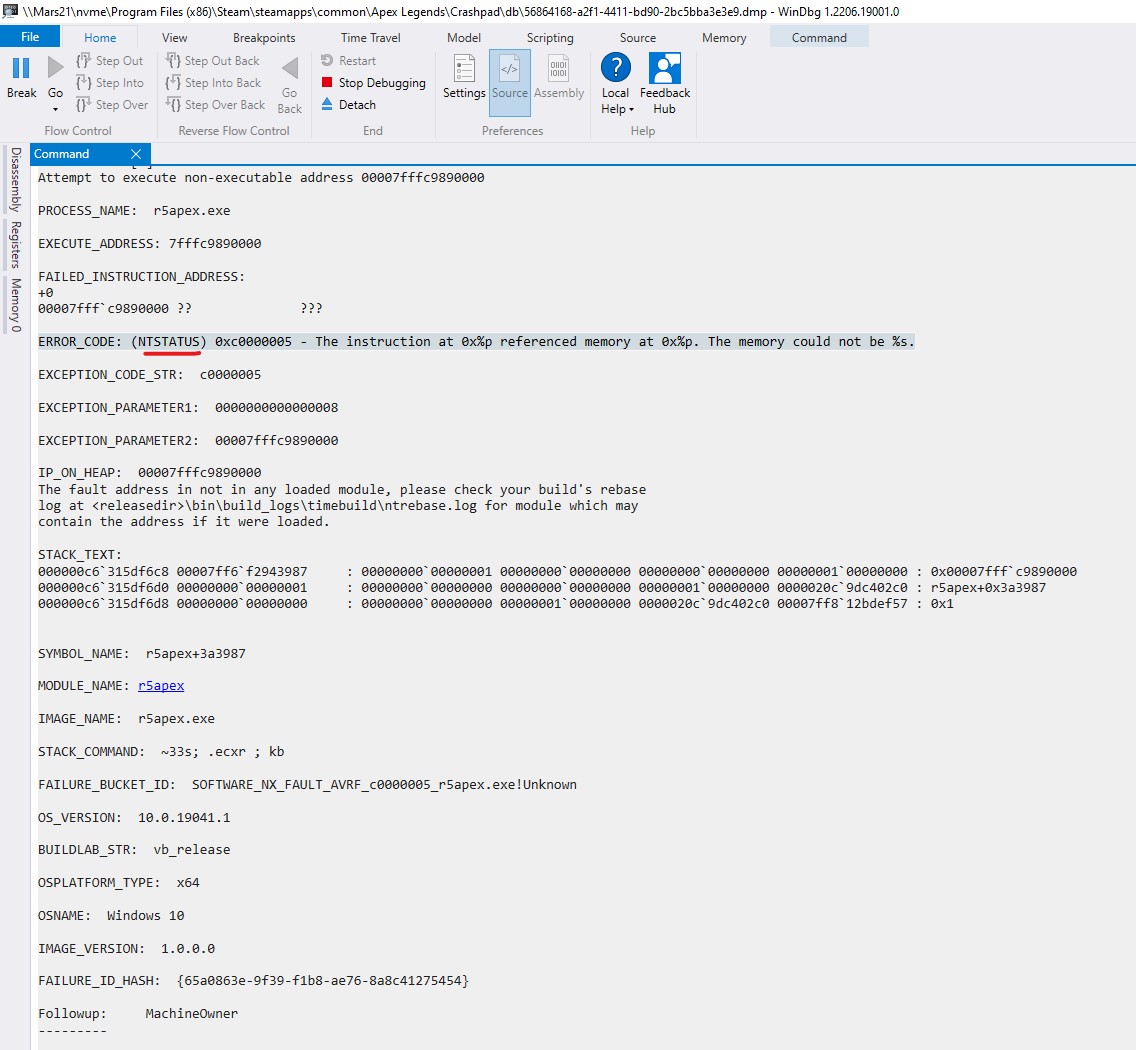Open the Registers side panel
Screen dimensions: 1136x1050
pos(15,245)
